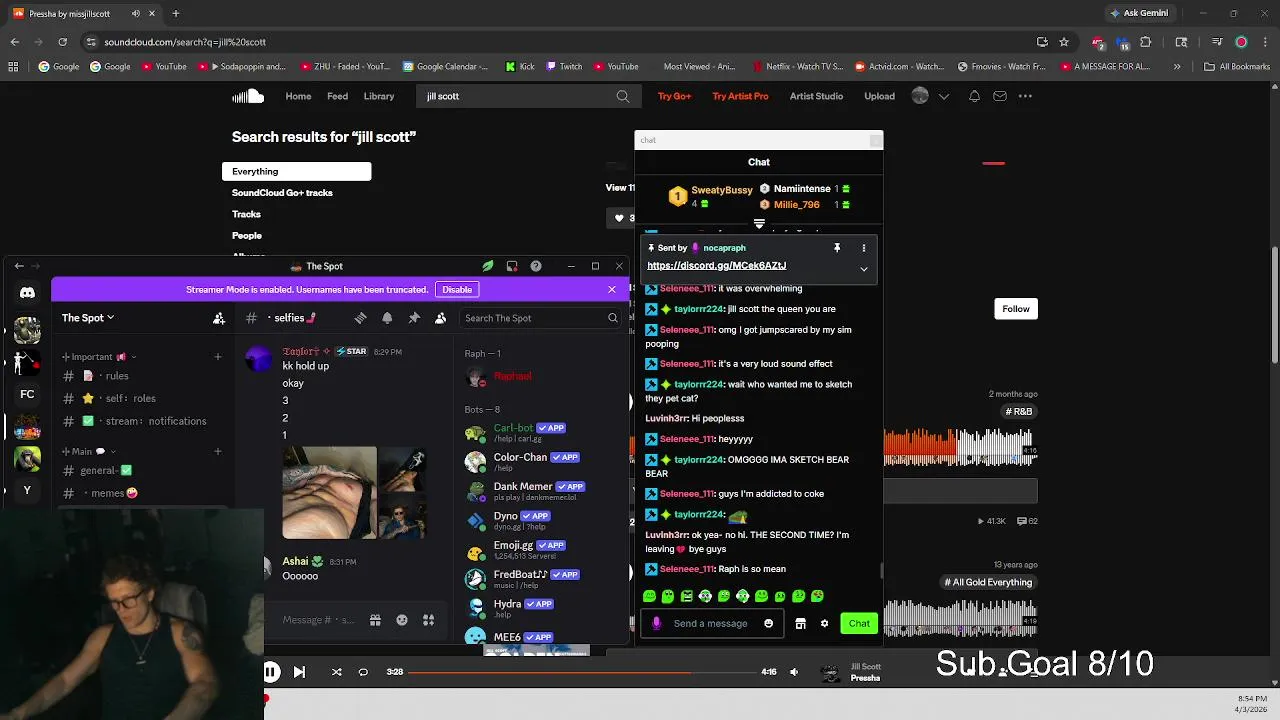Open invite people icon next to The Spot

click(219, 318)
